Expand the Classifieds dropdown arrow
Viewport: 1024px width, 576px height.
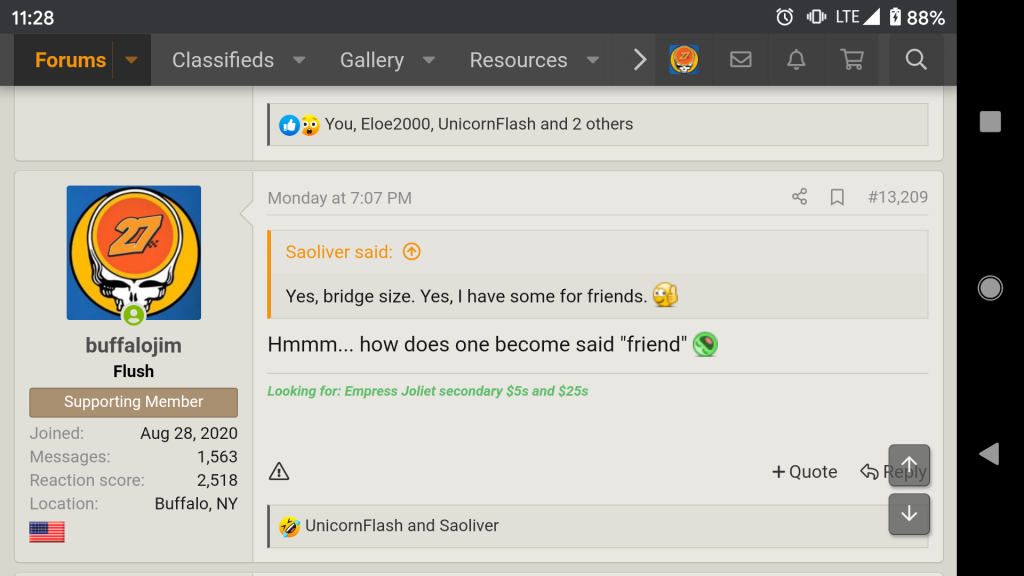[299, 60]
